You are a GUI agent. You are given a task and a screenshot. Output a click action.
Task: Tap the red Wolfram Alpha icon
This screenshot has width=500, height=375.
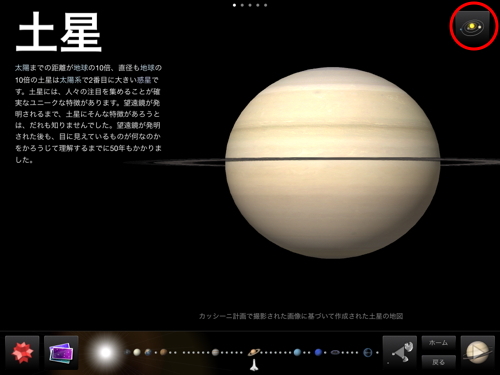(22, 352)
